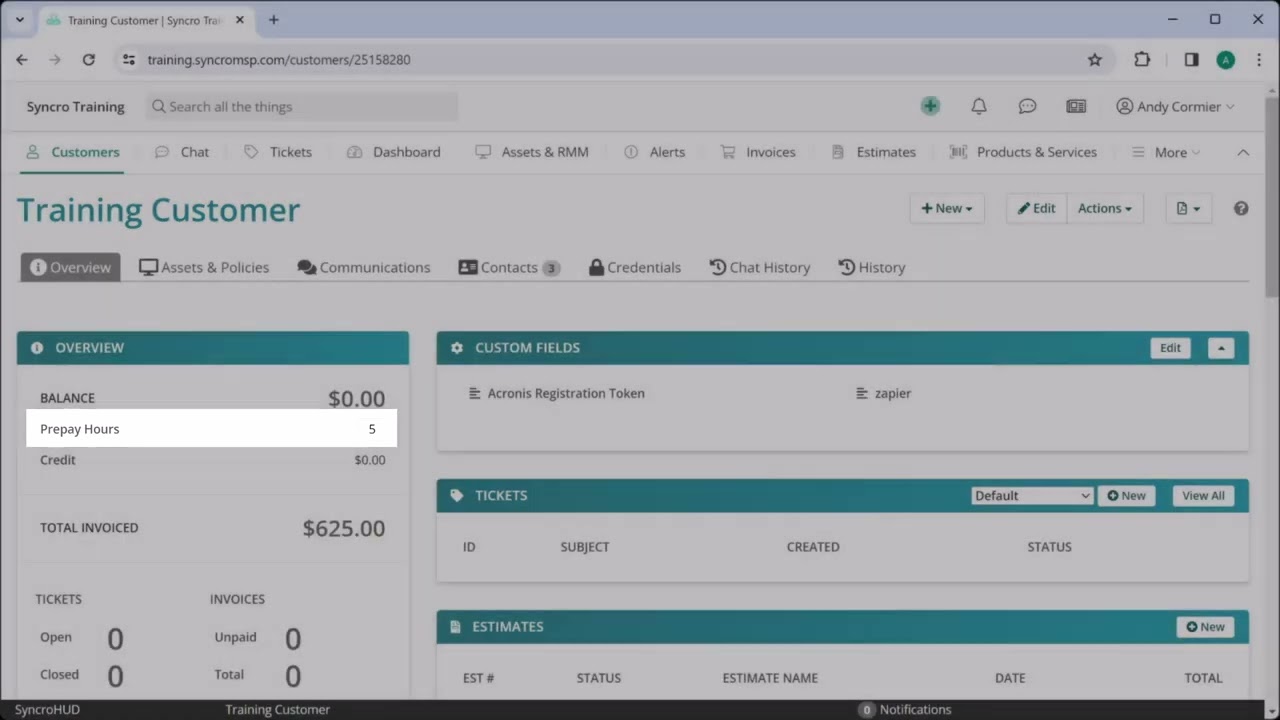1280x720 pixels.
Task: Open the New dropdown button
Action: point(947,208)
